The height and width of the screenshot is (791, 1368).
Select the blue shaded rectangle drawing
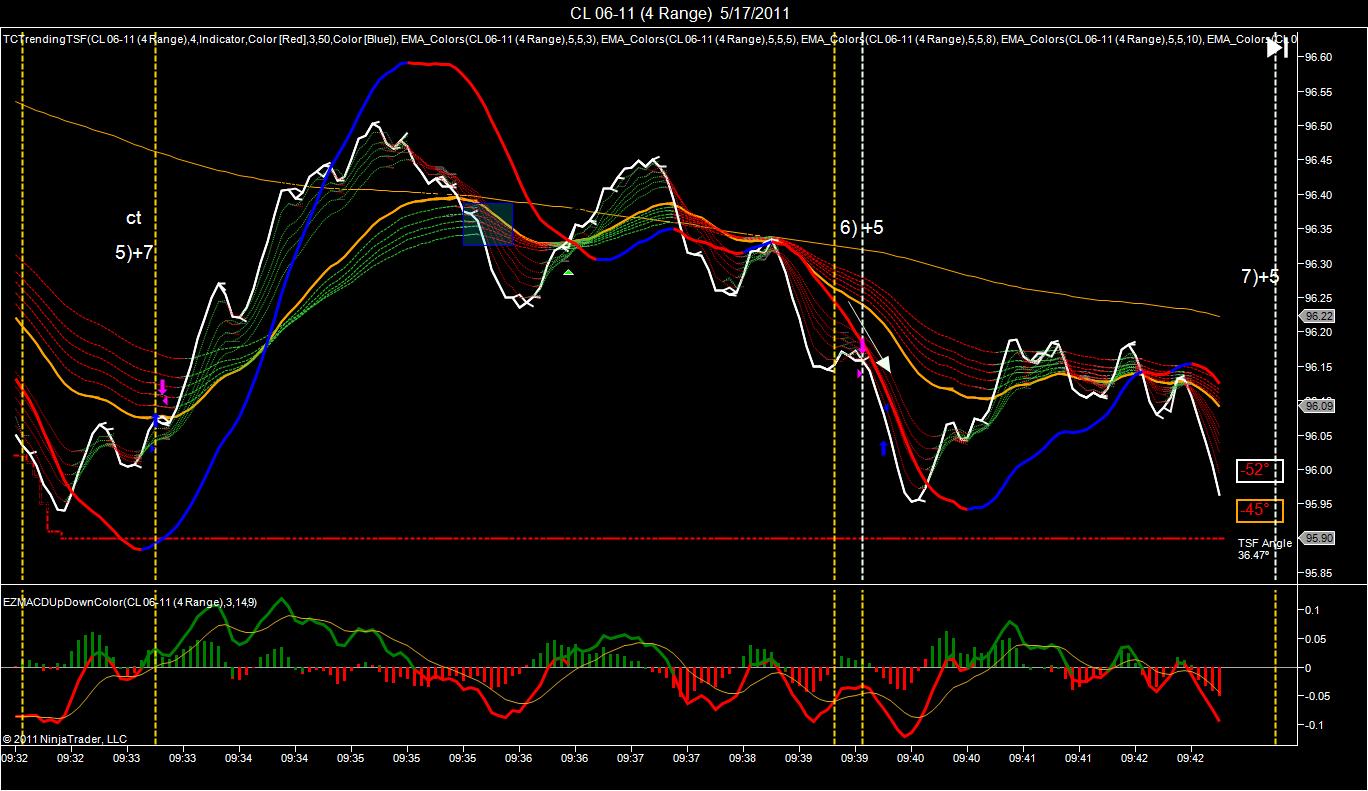point(488,224)
